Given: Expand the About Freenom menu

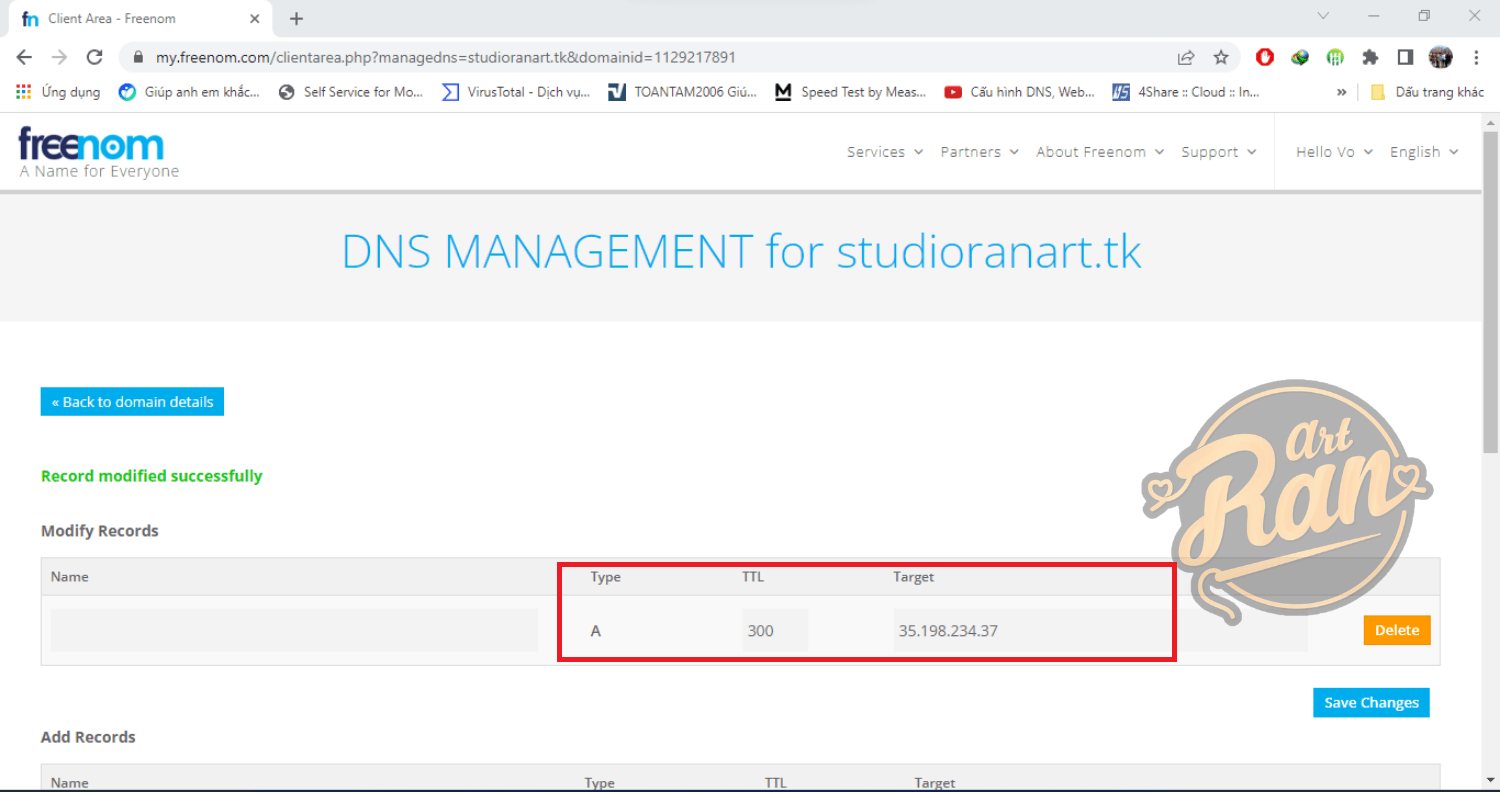Looking at the screenshot, I should point(1100,152).
